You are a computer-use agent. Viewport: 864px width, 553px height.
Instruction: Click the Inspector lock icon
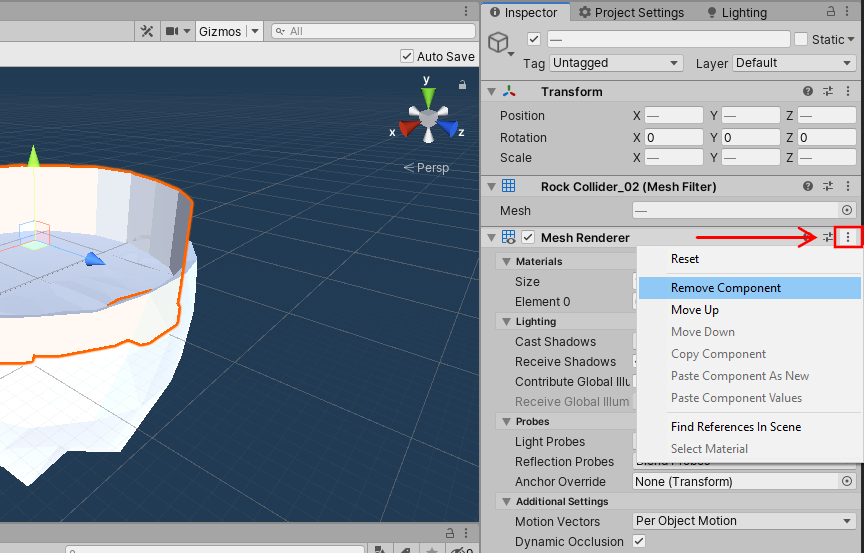pos(829,12)
